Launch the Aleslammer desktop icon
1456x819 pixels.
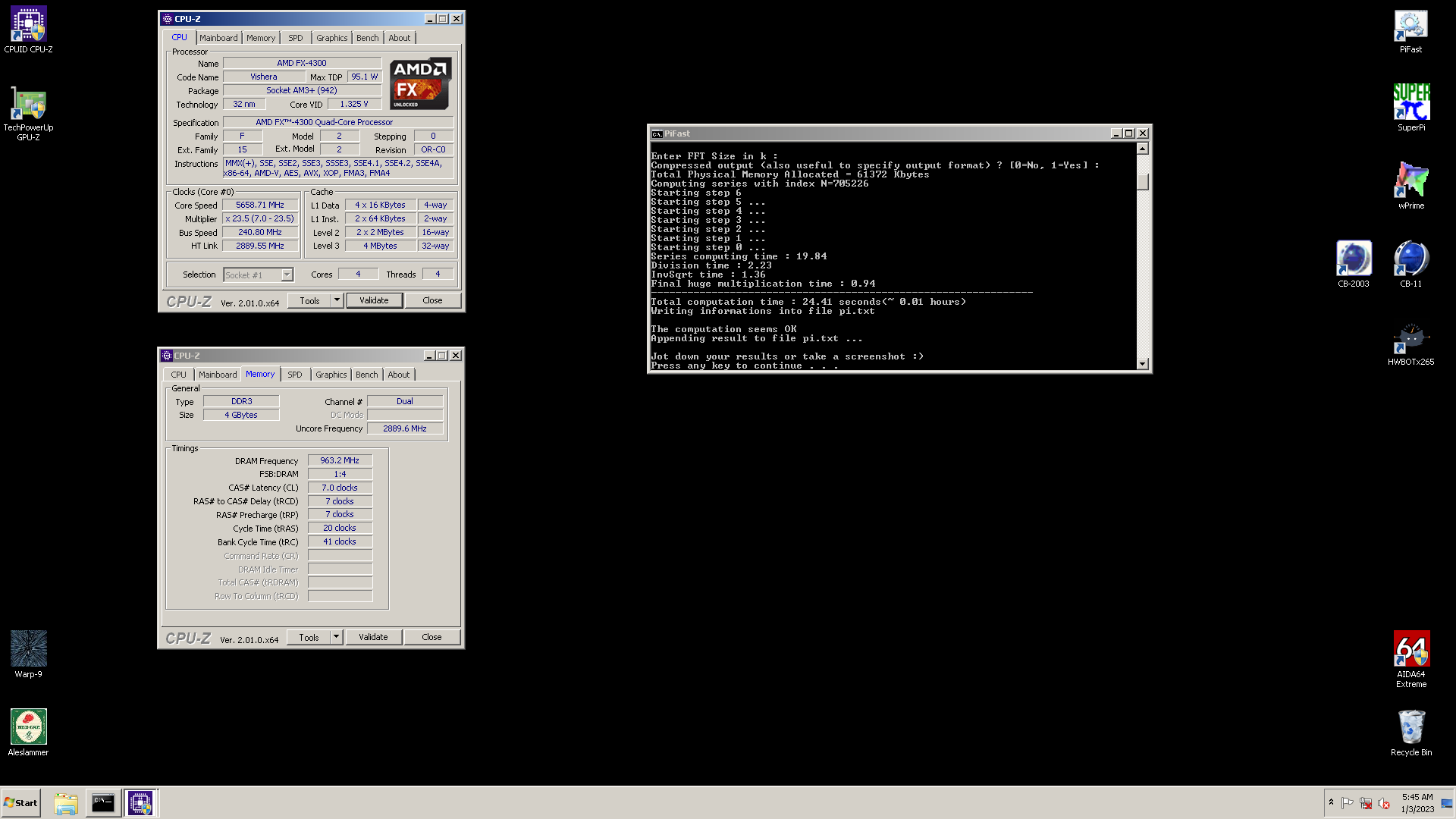click(28, 732)
